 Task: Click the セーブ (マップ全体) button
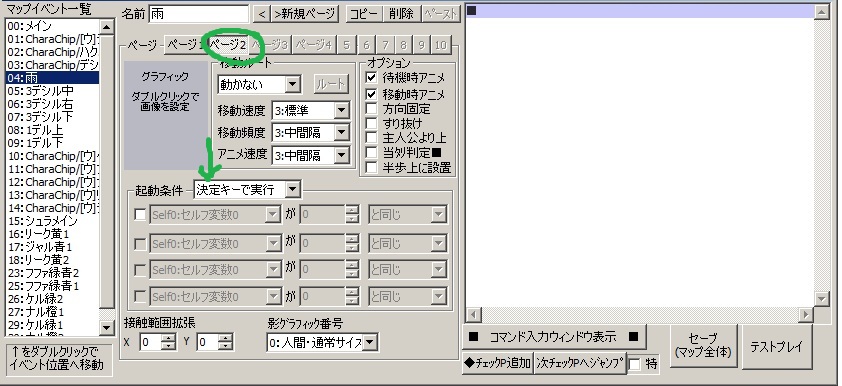tap(703, 347)
